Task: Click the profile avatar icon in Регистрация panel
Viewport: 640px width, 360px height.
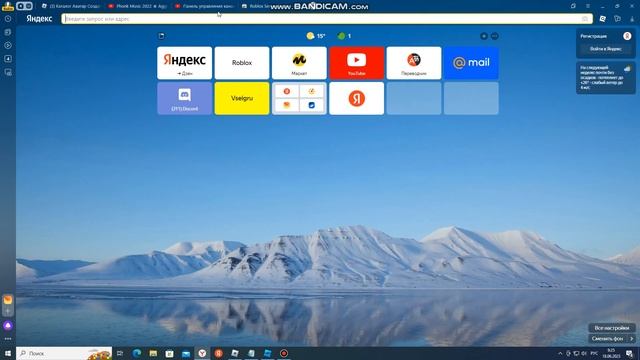Action: tap(627, 36)
